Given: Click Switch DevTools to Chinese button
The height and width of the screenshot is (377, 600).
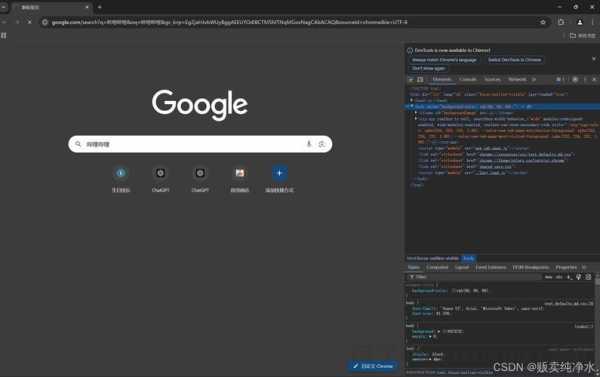Looking at the screenshot, I should (514, 60).
